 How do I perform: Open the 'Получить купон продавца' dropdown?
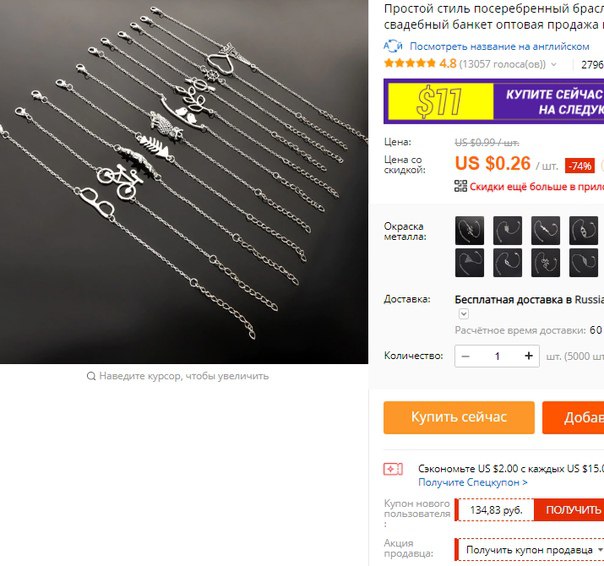click(x=531, y=550)
